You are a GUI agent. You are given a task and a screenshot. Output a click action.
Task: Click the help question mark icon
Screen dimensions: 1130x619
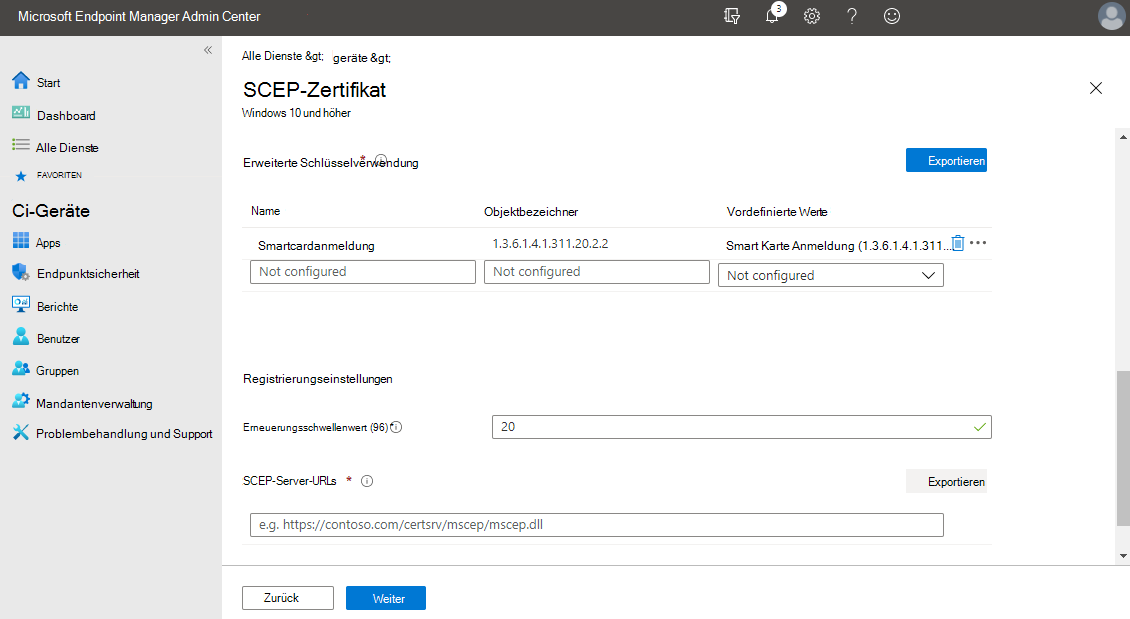tap(852, 17)
